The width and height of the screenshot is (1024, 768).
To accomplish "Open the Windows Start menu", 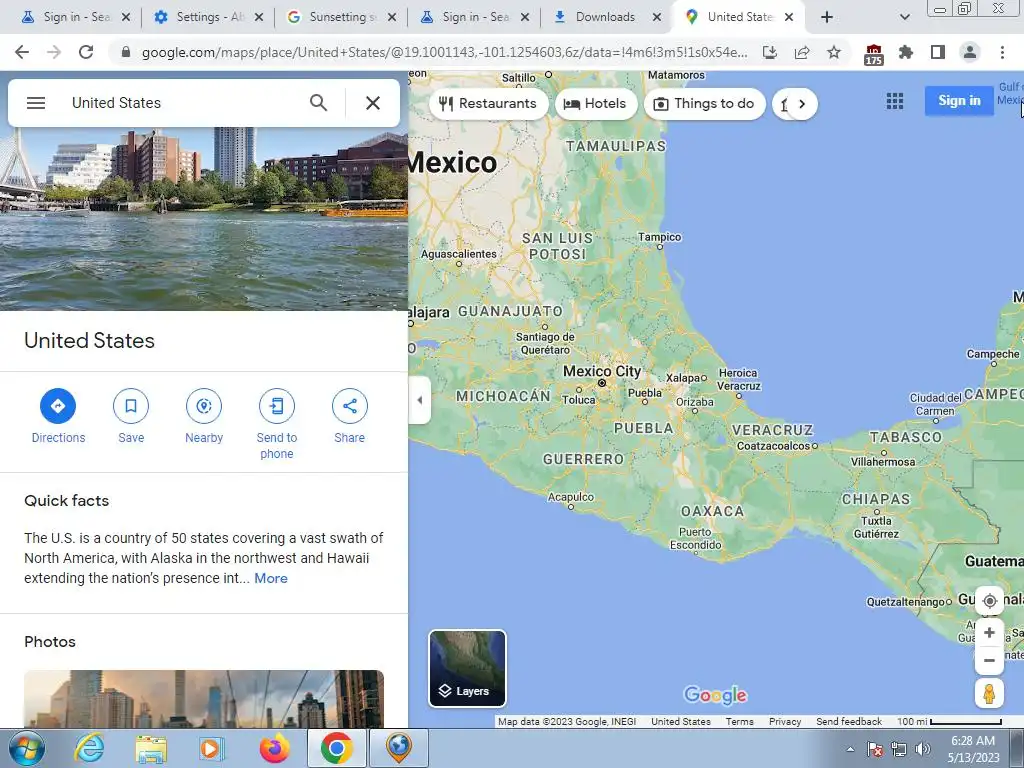I will pos(27,748).
